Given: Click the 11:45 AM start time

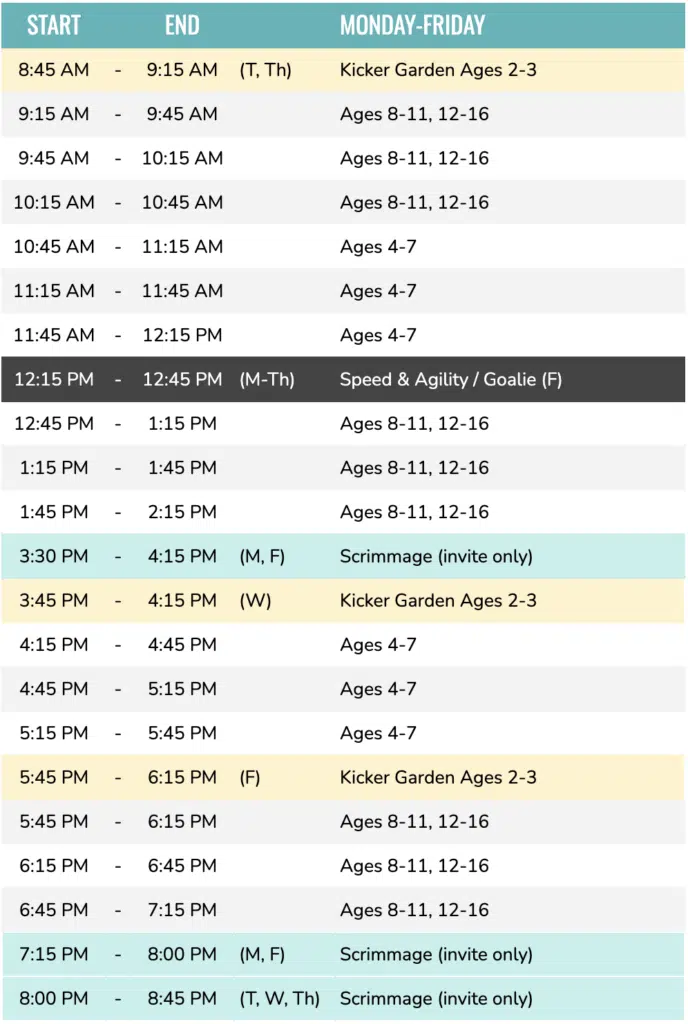Looking at the screenshot, I should (54, 335).
